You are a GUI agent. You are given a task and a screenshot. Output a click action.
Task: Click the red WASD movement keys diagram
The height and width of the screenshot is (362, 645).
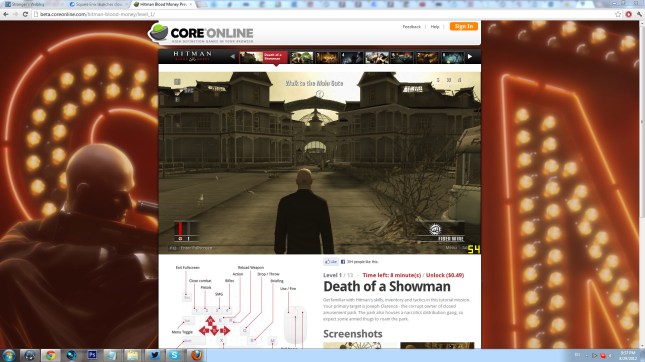[x=214, y=326]
